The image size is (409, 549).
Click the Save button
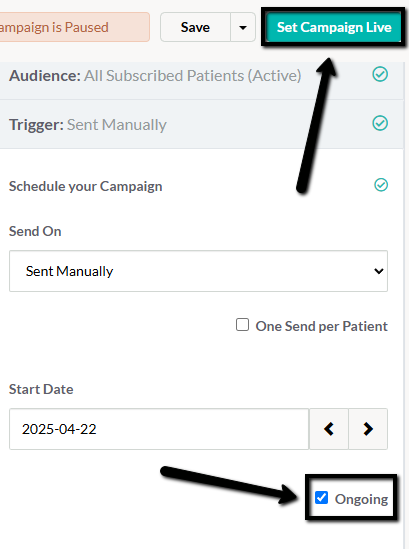pyautogui.click(x=195, y=27)
